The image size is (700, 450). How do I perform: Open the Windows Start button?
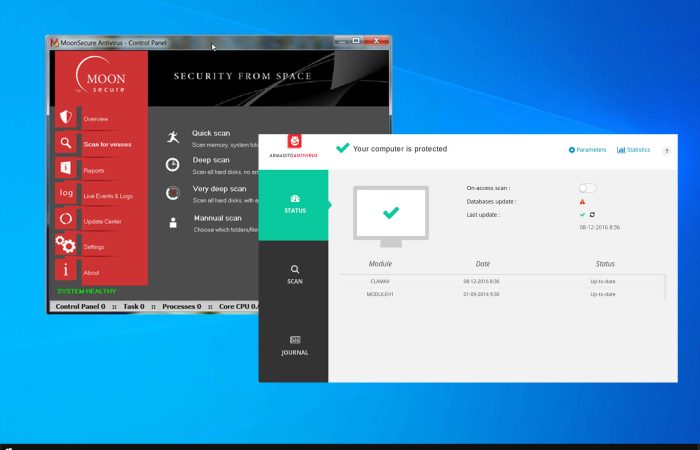point(8,447)
